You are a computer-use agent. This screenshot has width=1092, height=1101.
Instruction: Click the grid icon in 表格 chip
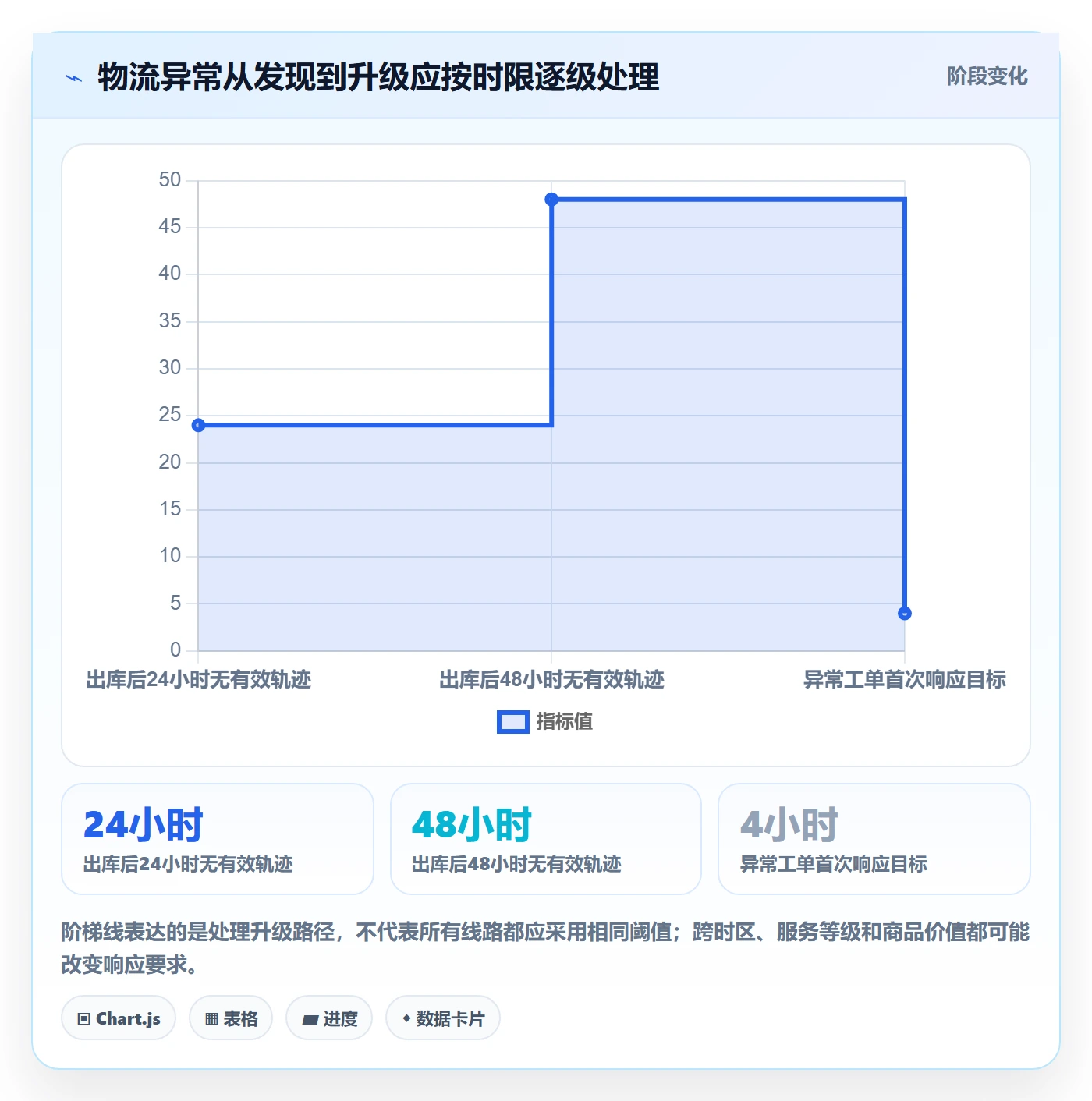point(211,1019)
